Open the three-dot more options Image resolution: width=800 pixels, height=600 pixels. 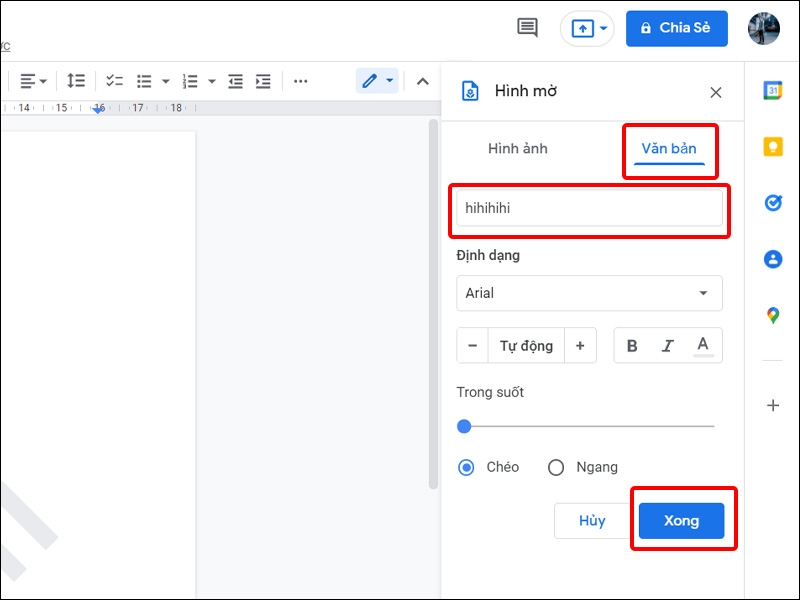tap(301, 81)
